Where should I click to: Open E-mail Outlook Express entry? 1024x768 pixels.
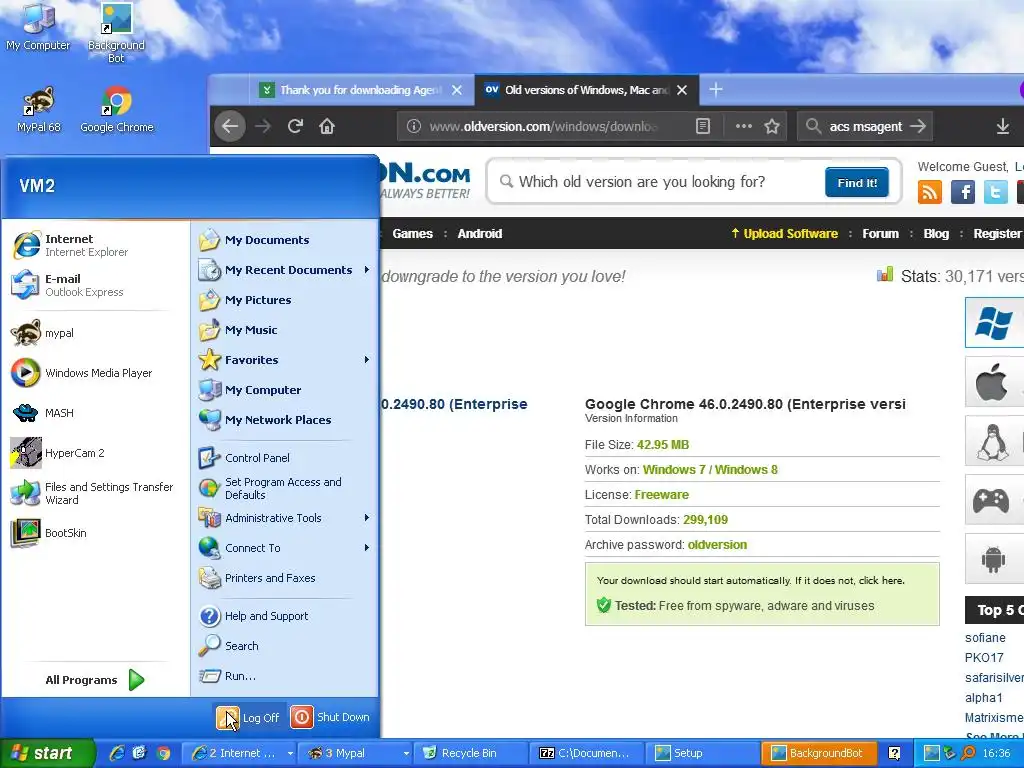[x=95, y=285]
